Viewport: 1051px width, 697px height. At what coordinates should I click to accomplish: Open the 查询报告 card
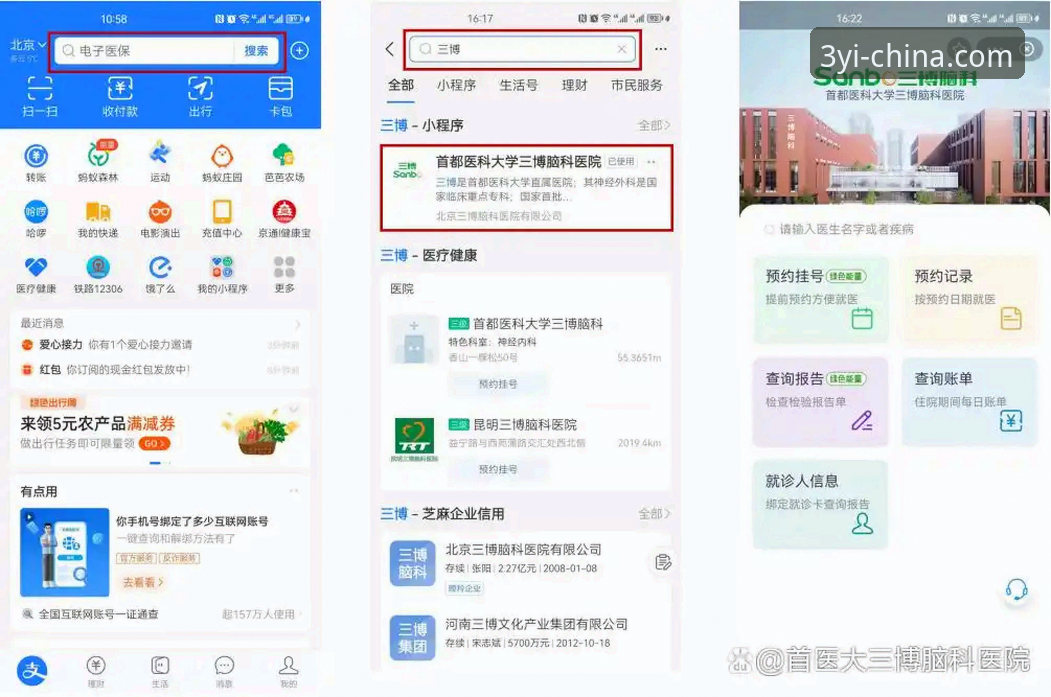tap(821, 401)
